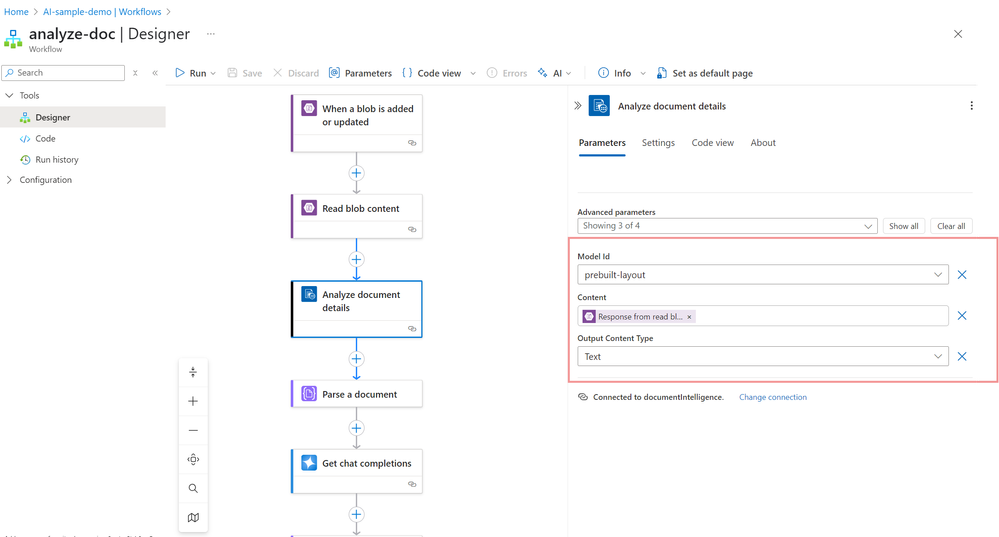This screenshot has height=537, width=999.
Task: Open the Code view tab in details panel
Action: [712, 143]
